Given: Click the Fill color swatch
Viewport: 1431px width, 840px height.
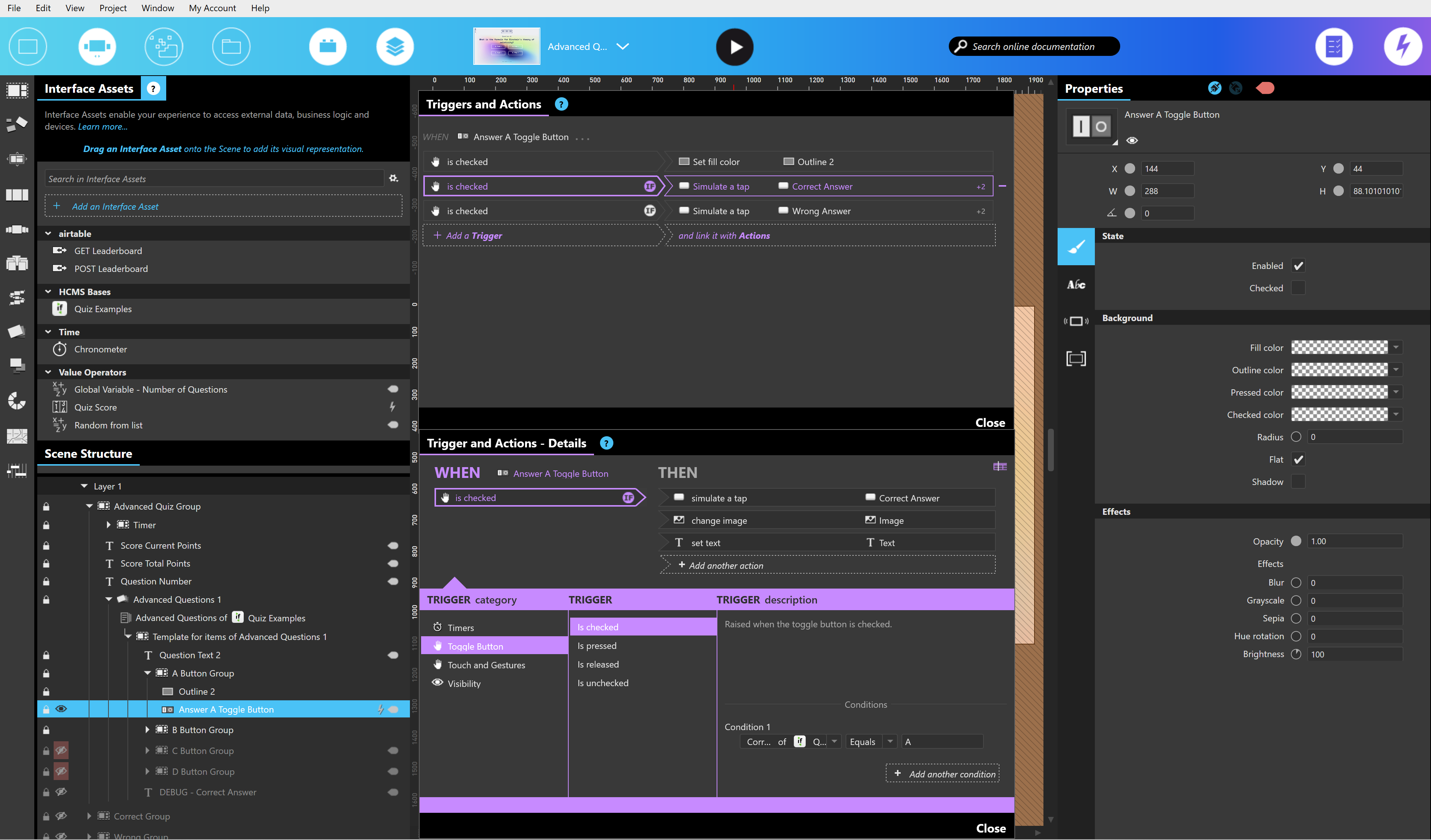Looking at the screenshot, I should pos(1339,347).
